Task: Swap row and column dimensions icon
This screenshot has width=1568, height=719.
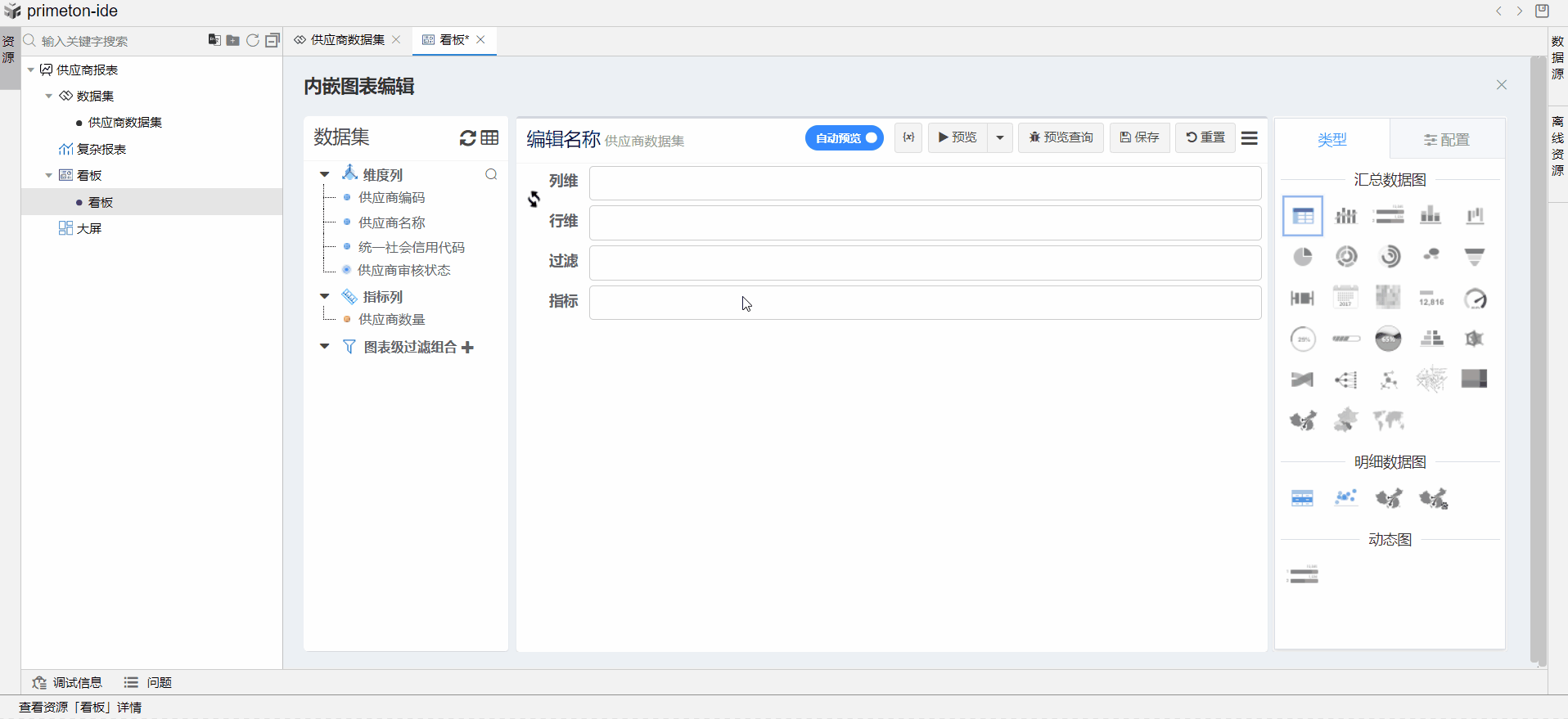Action: click(x=534, y=200)
